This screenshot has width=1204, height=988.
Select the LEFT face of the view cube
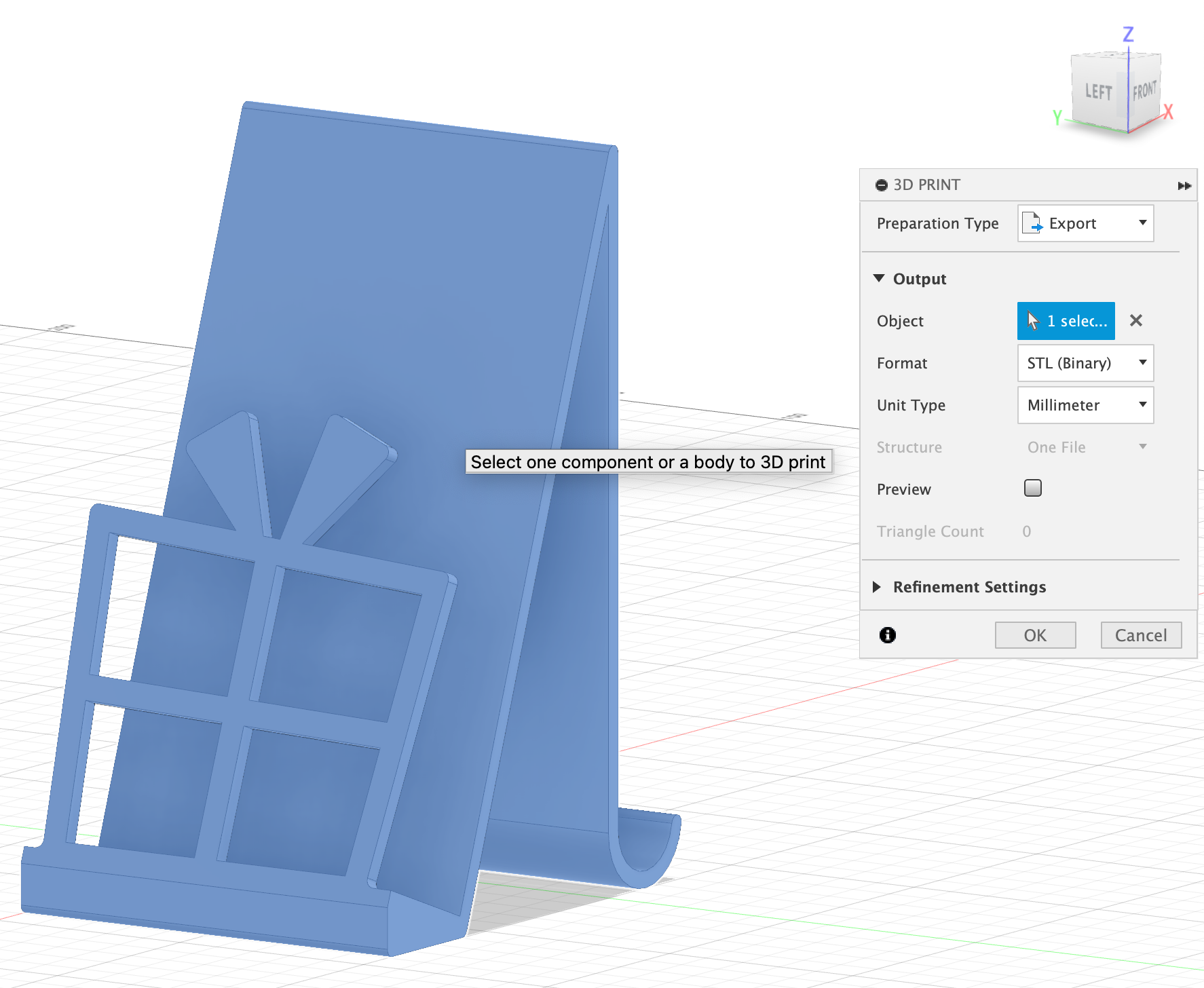1098,92
